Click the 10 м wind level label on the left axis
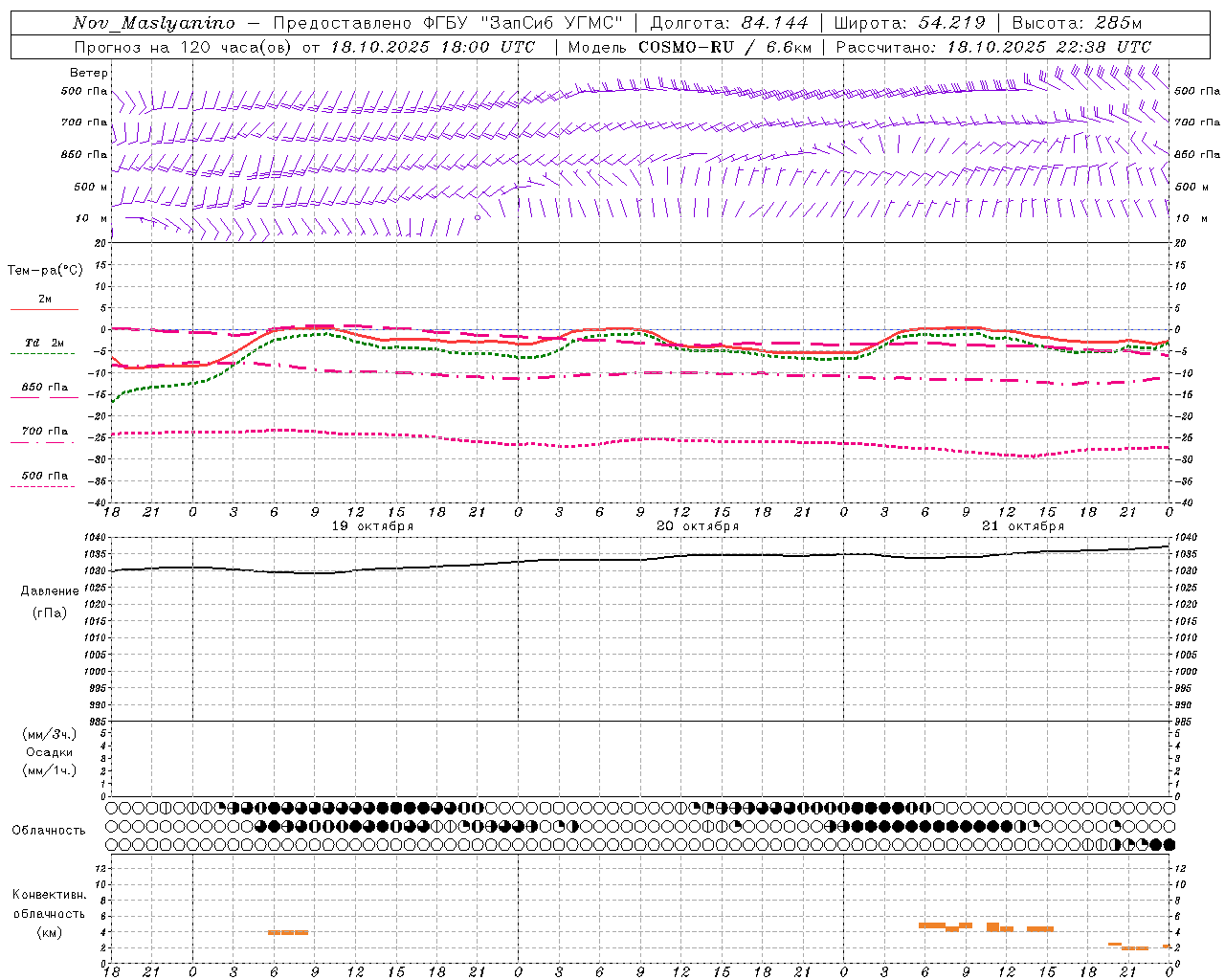Image resolution: width=1225 pixels, height=980 pixels. pos(91,218)
